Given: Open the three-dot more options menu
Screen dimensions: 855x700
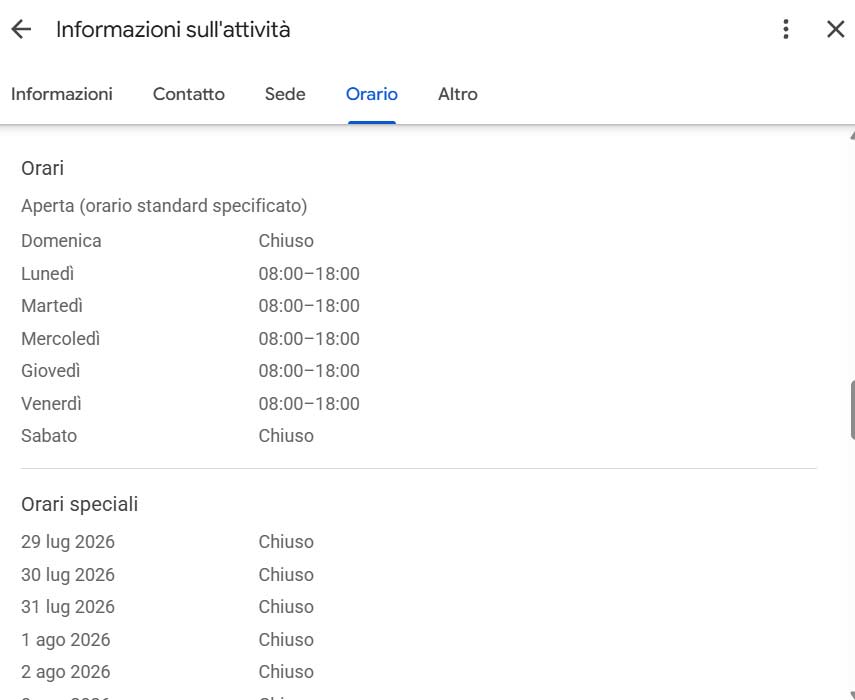Looking at the screenshot, I should point(786,29).
